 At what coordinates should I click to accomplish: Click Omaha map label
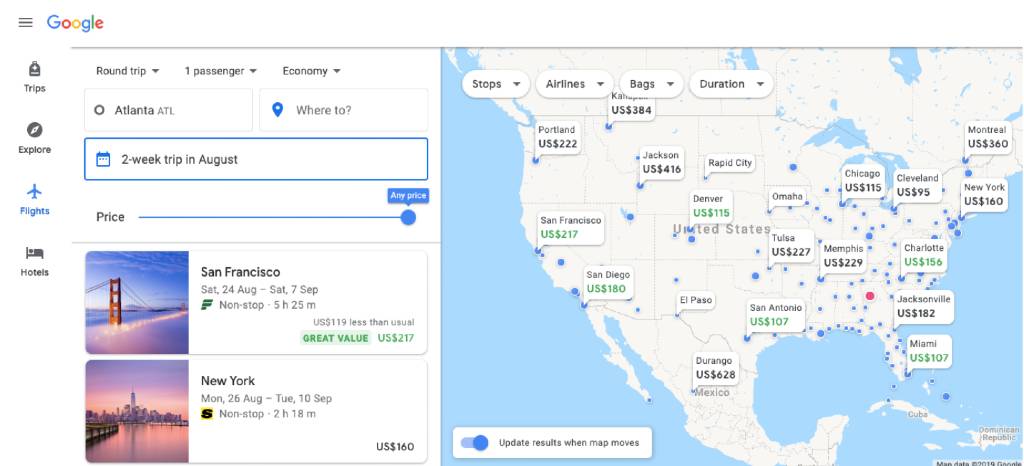pyautogui.click(x=787, y=196)
